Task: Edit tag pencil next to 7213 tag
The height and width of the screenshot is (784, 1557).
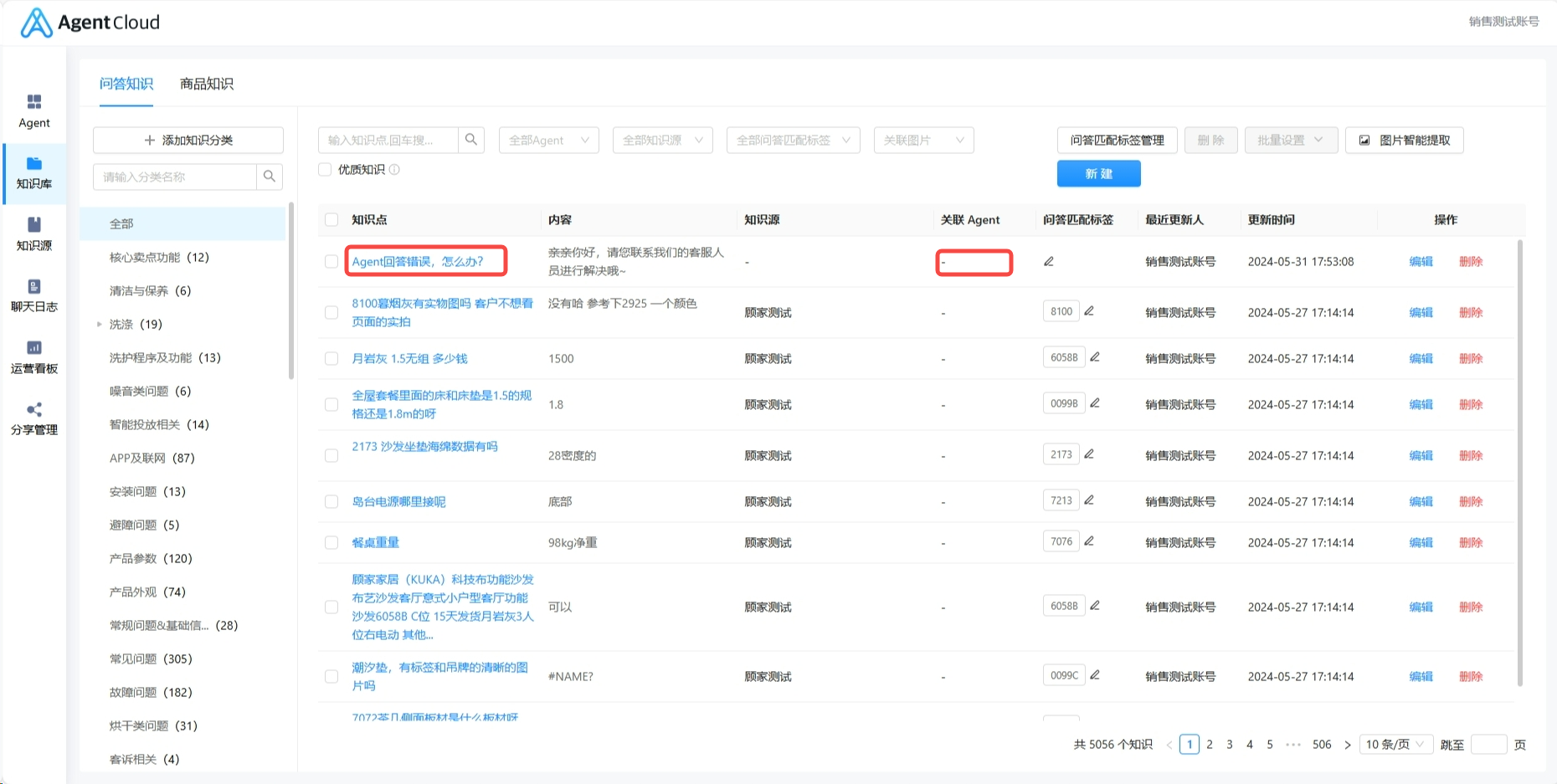Action: click(1089, 500)
